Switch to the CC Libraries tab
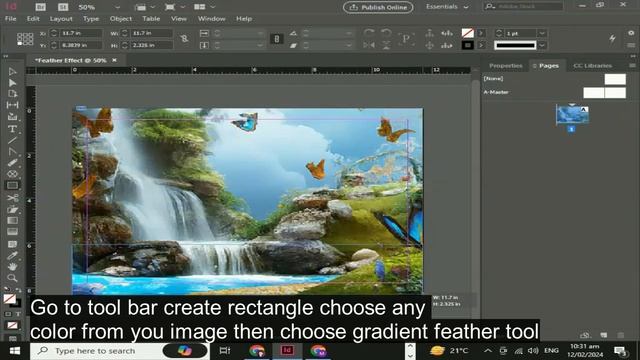The height and width of the screenshot is (360, 640). pos(592,66)
